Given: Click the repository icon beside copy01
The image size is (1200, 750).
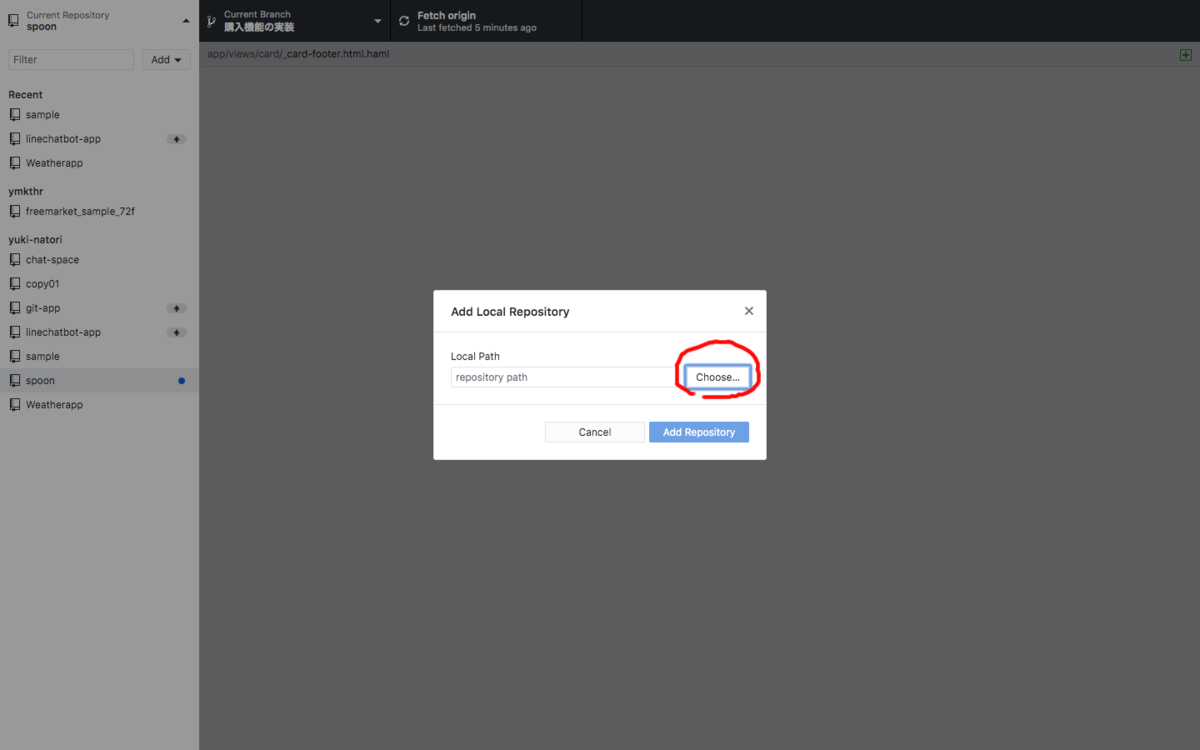Looking at the screenshot, I should coord(15,284).
